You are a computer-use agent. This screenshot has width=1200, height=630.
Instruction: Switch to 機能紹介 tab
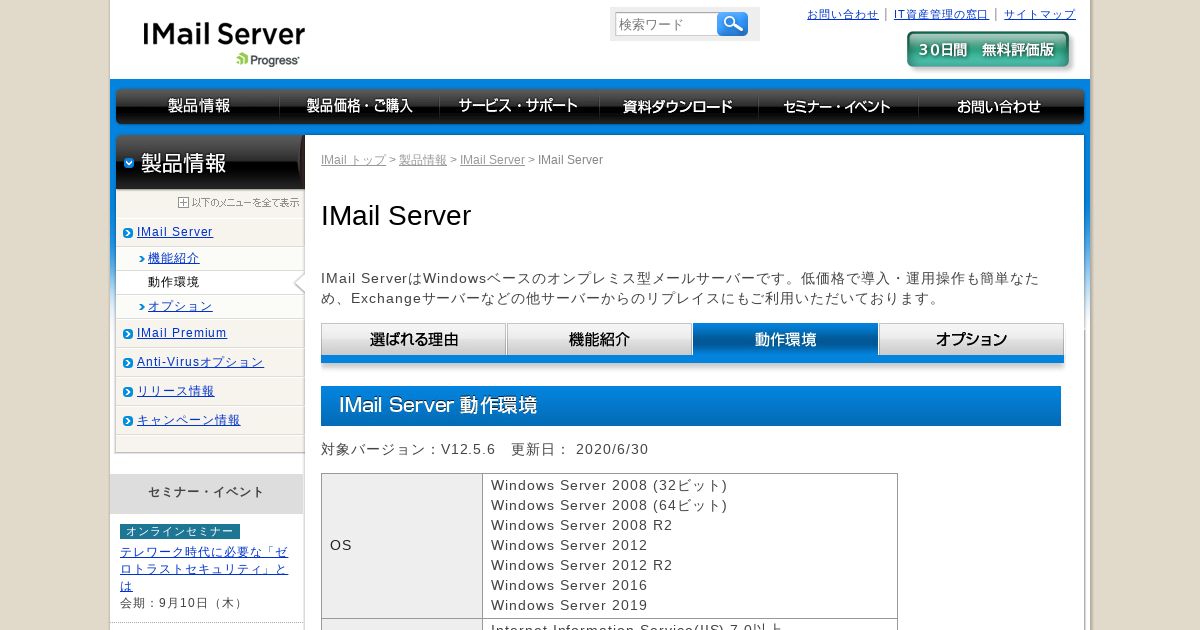coord(599,339)
